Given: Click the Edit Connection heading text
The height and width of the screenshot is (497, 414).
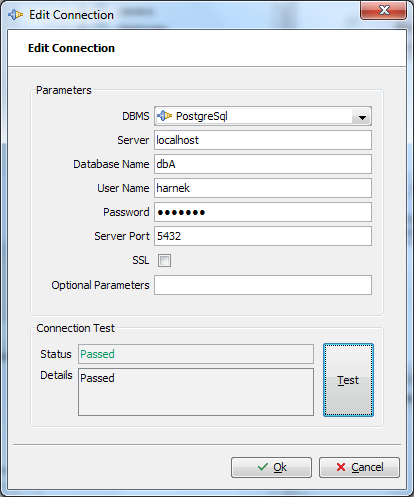Looking at the screenshot, I should pyautogui.click(x=71, y=48).
